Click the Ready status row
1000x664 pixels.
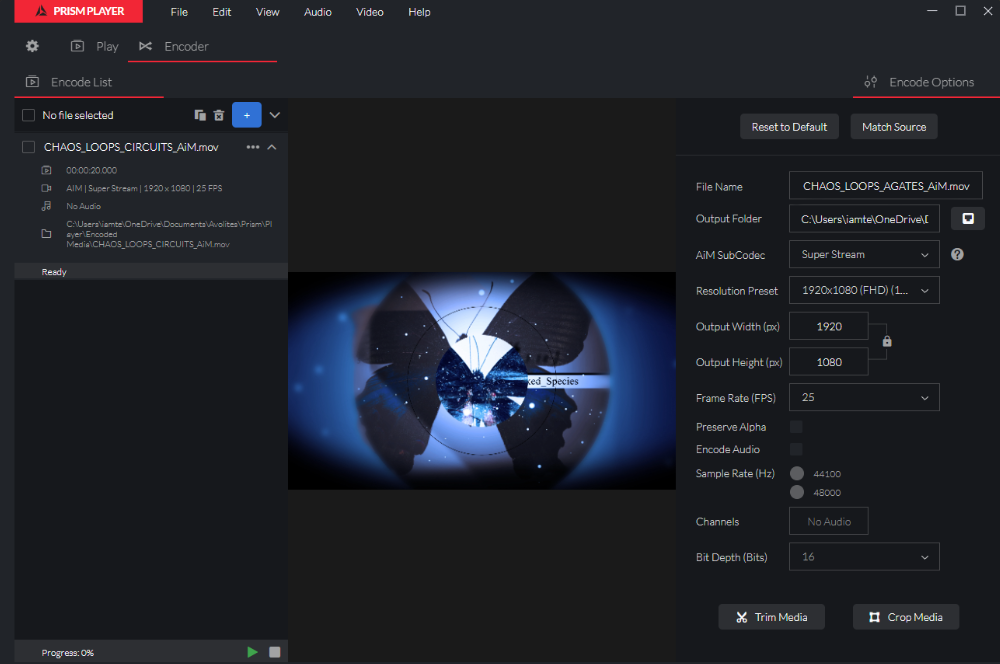pyautogui.click(x=151, y=272)
